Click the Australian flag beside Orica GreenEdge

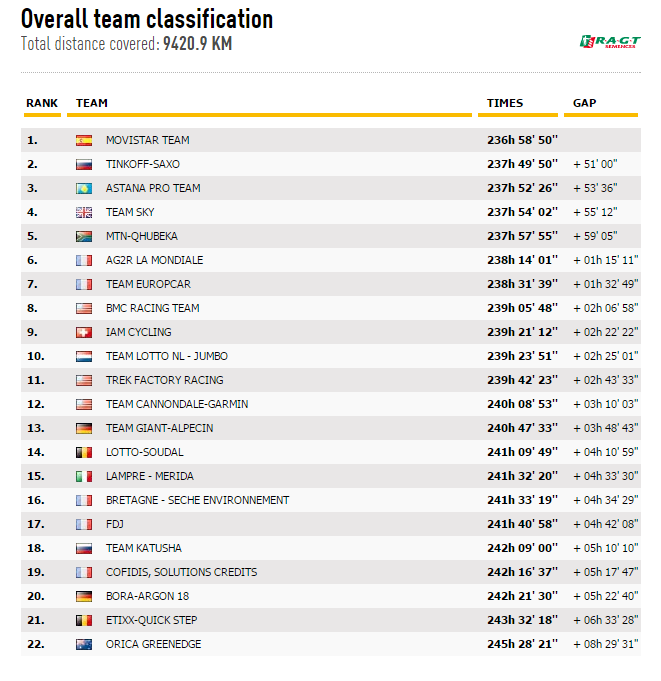[x=84, y=645]
